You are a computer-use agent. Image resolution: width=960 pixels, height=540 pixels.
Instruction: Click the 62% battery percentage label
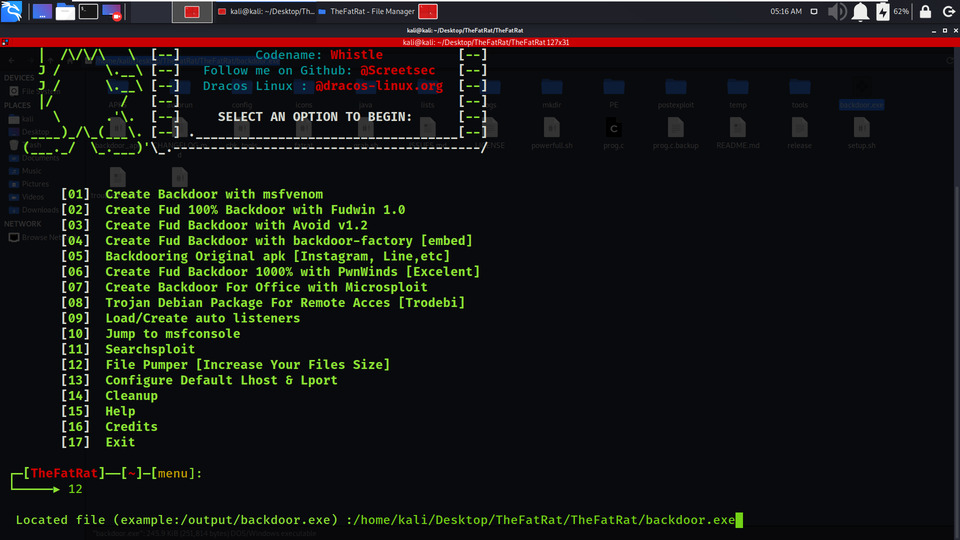tap(901, 12)
